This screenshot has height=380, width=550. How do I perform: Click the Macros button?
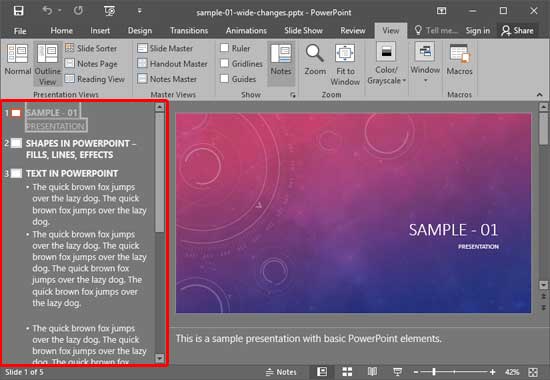point(459,60)
